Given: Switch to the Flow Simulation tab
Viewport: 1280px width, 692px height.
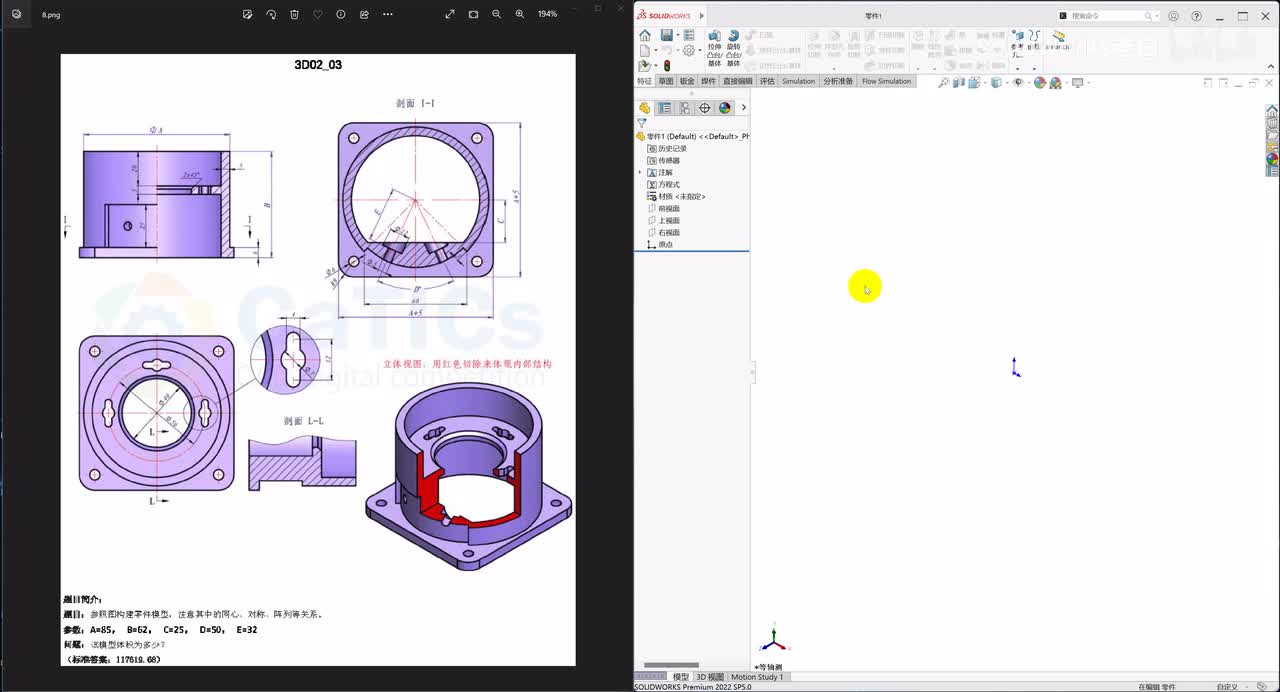Looking at the screenshot, I should point(886,81).
